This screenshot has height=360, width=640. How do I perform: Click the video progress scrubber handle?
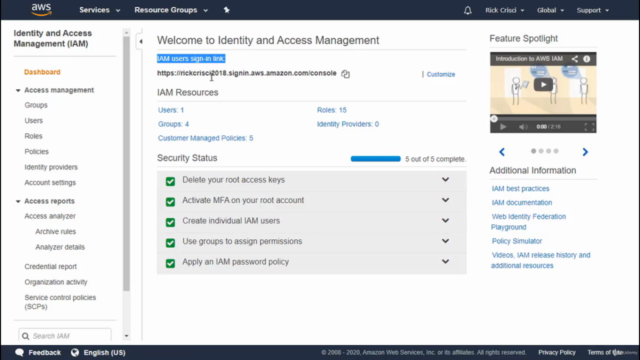[x=494, y=118]
